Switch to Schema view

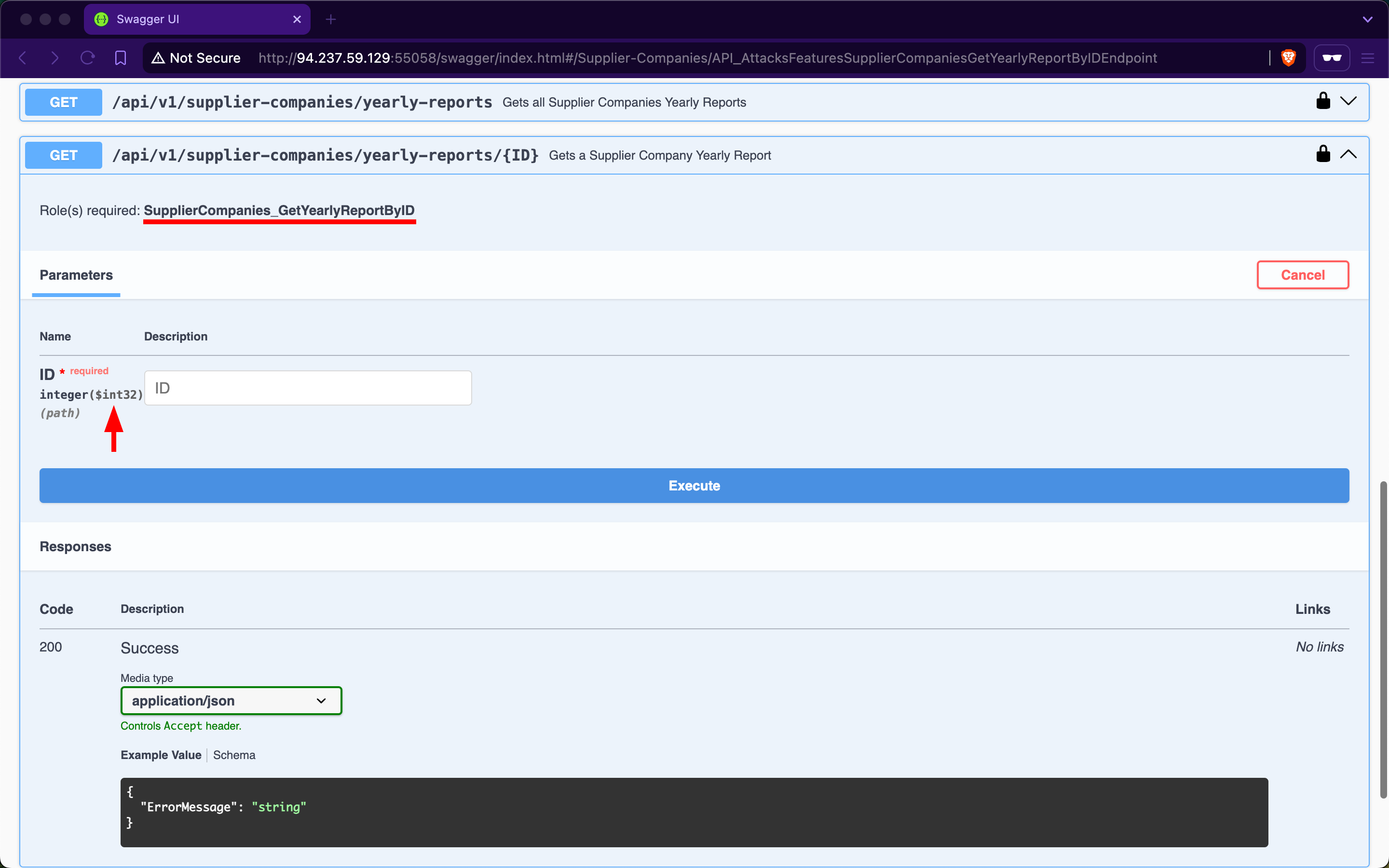pyautogui.click(x=234, y=755)
